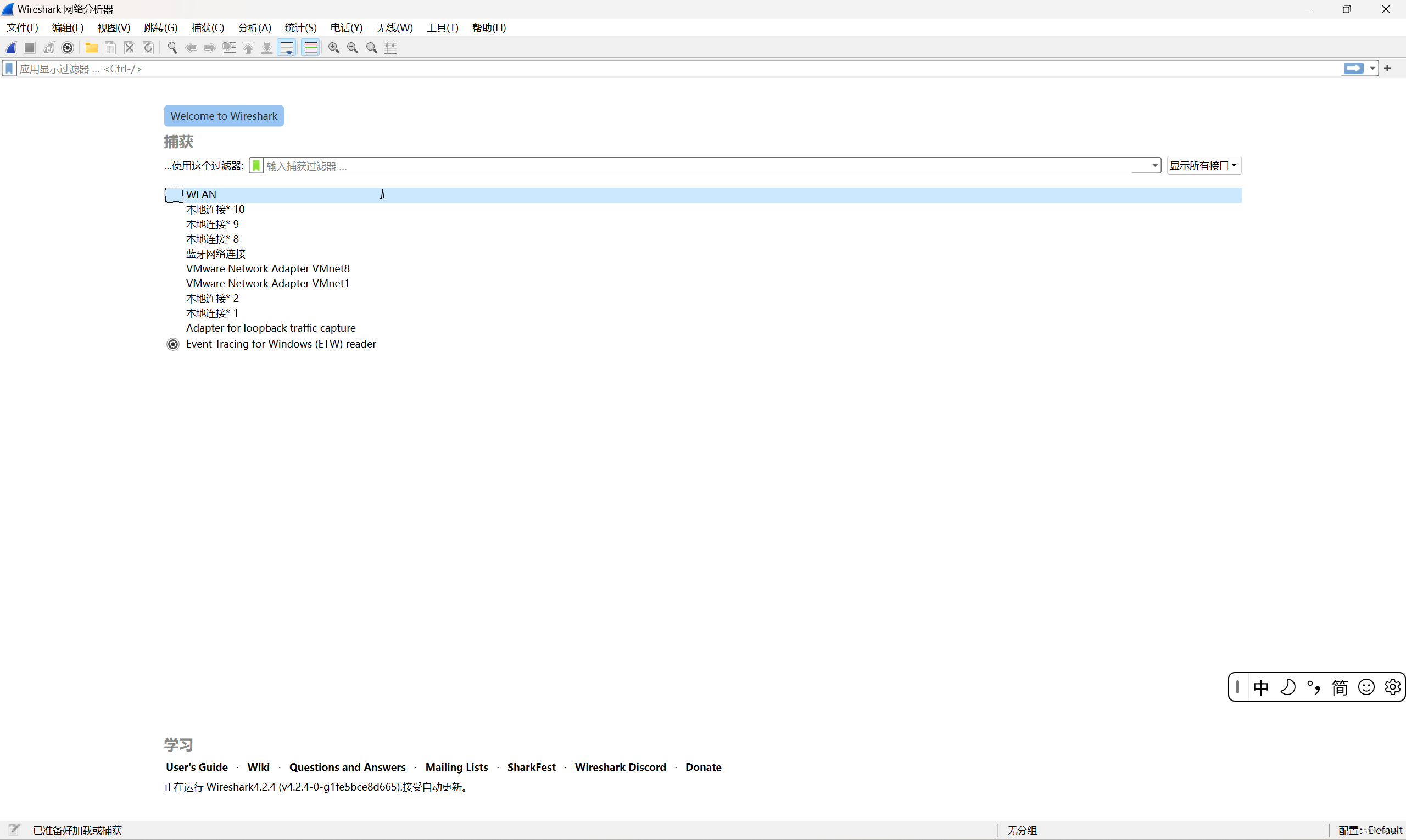Viewport: 1406px width, 840px height.
Task: Save capture file icon
Action: tap(110, 48)
